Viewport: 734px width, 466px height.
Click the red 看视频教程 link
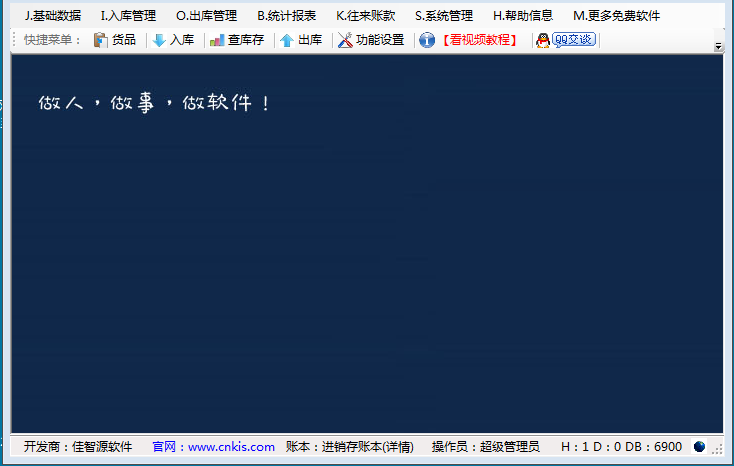(479, 41)
